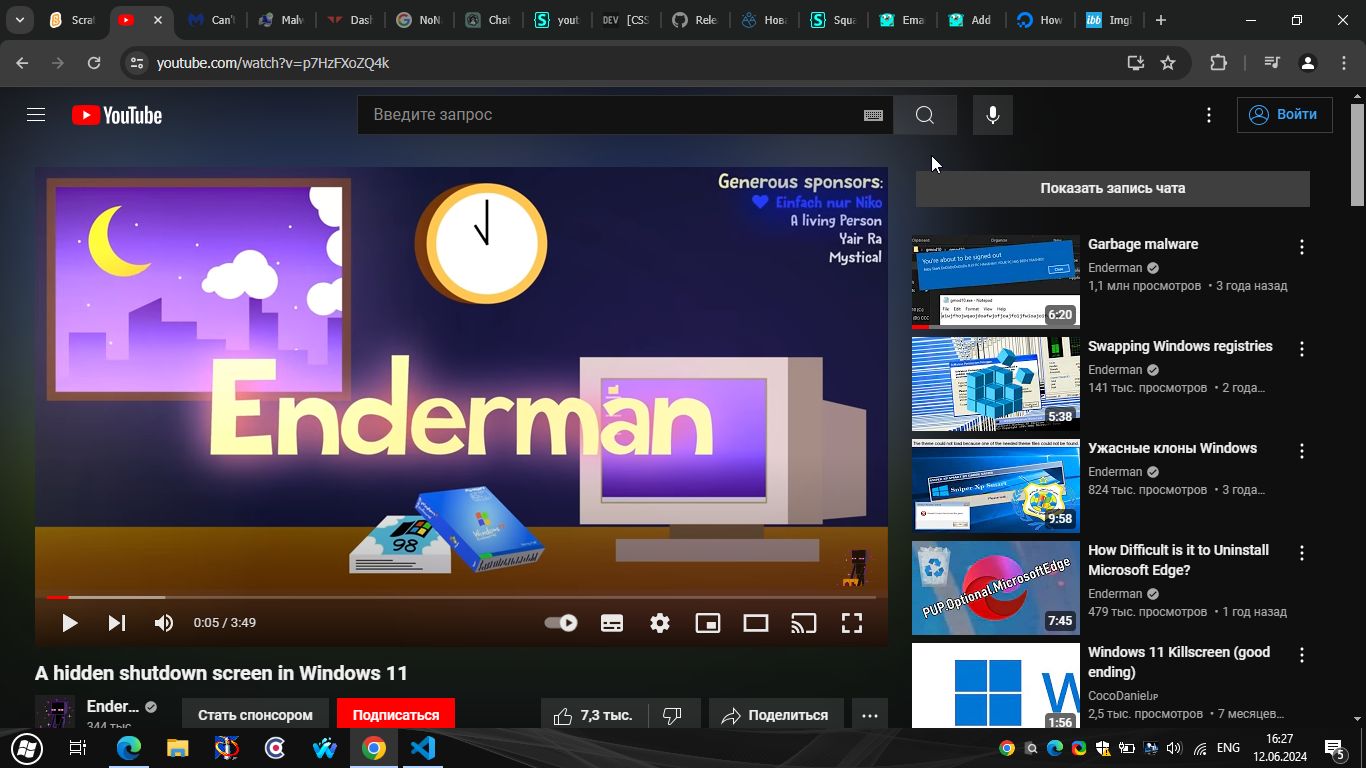Image resolution: width=1366 pixels, height=768 pixels.
Task: Open Task View on taskbar
Action: (x=78, y=748)
